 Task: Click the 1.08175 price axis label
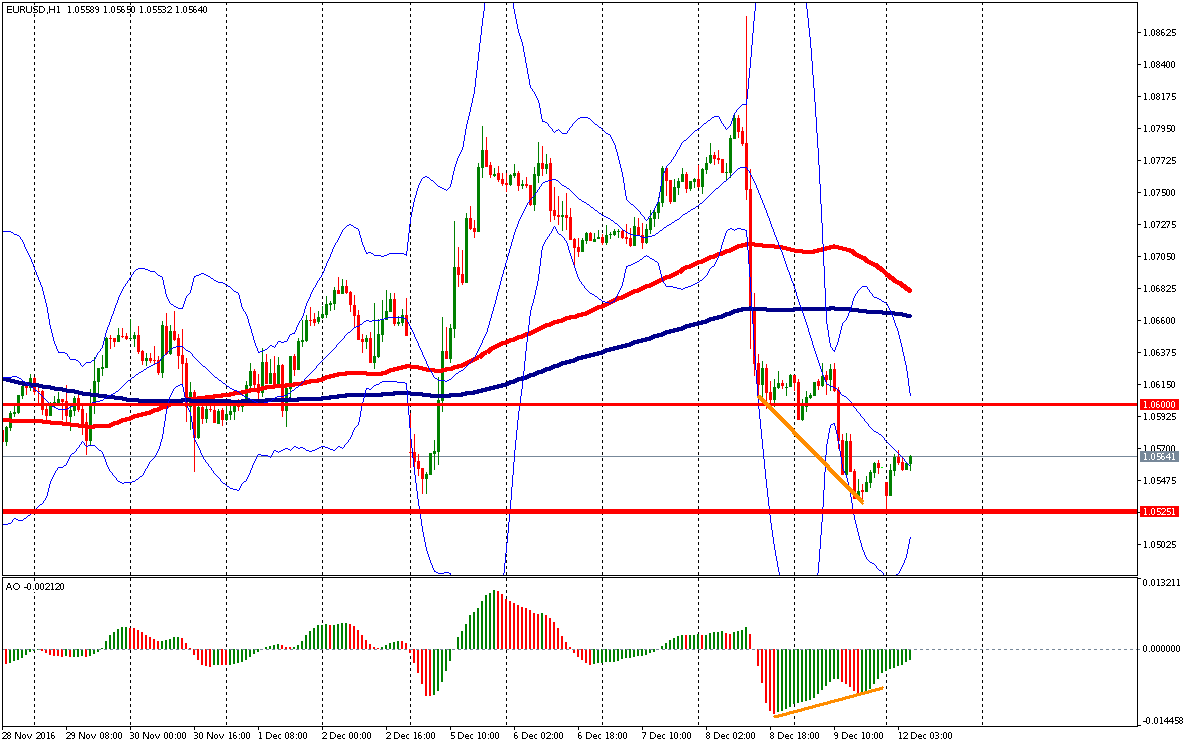[1160, 96]
